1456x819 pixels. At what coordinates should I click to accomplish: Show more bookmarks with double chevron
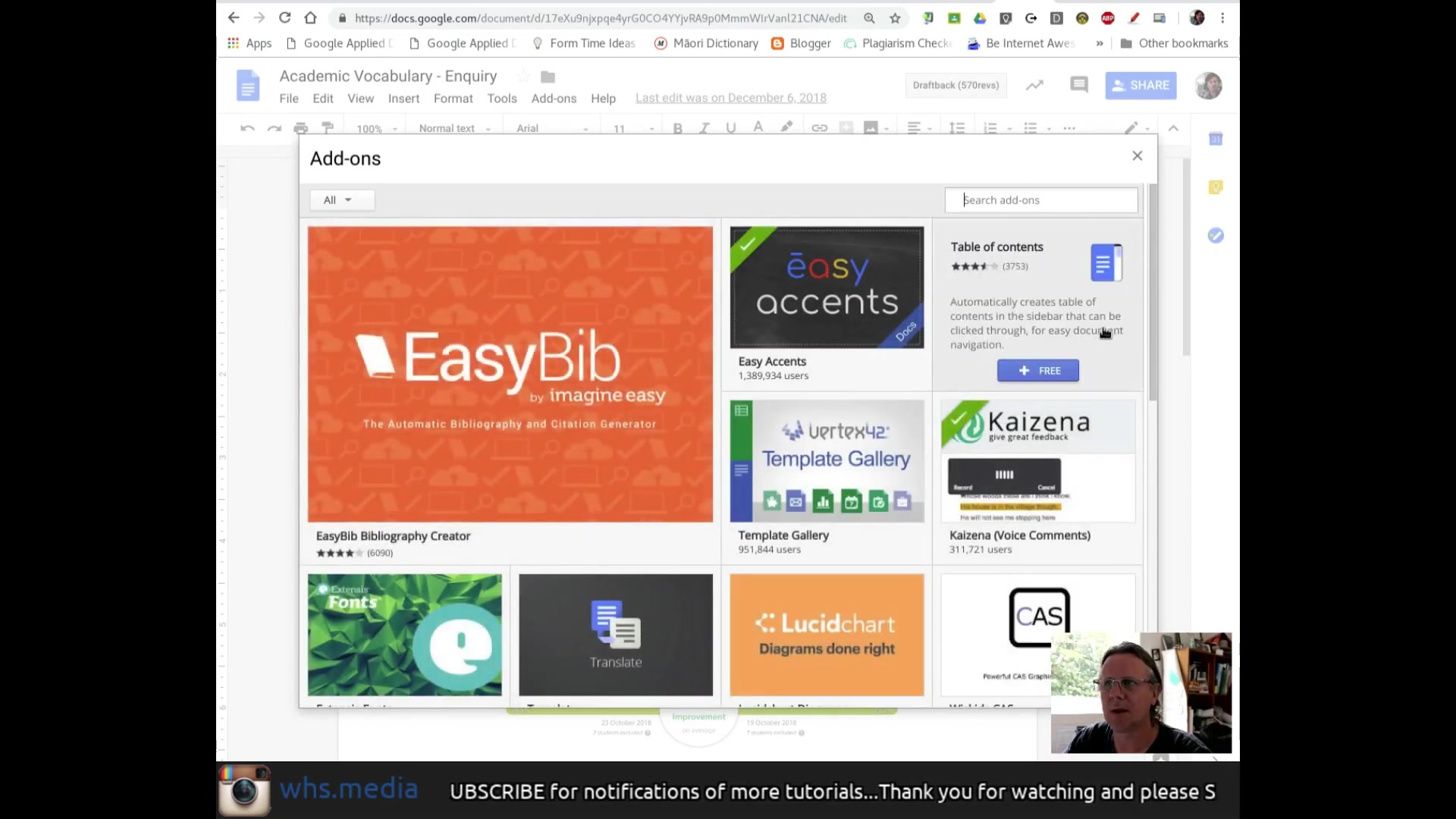(1100, 43)
